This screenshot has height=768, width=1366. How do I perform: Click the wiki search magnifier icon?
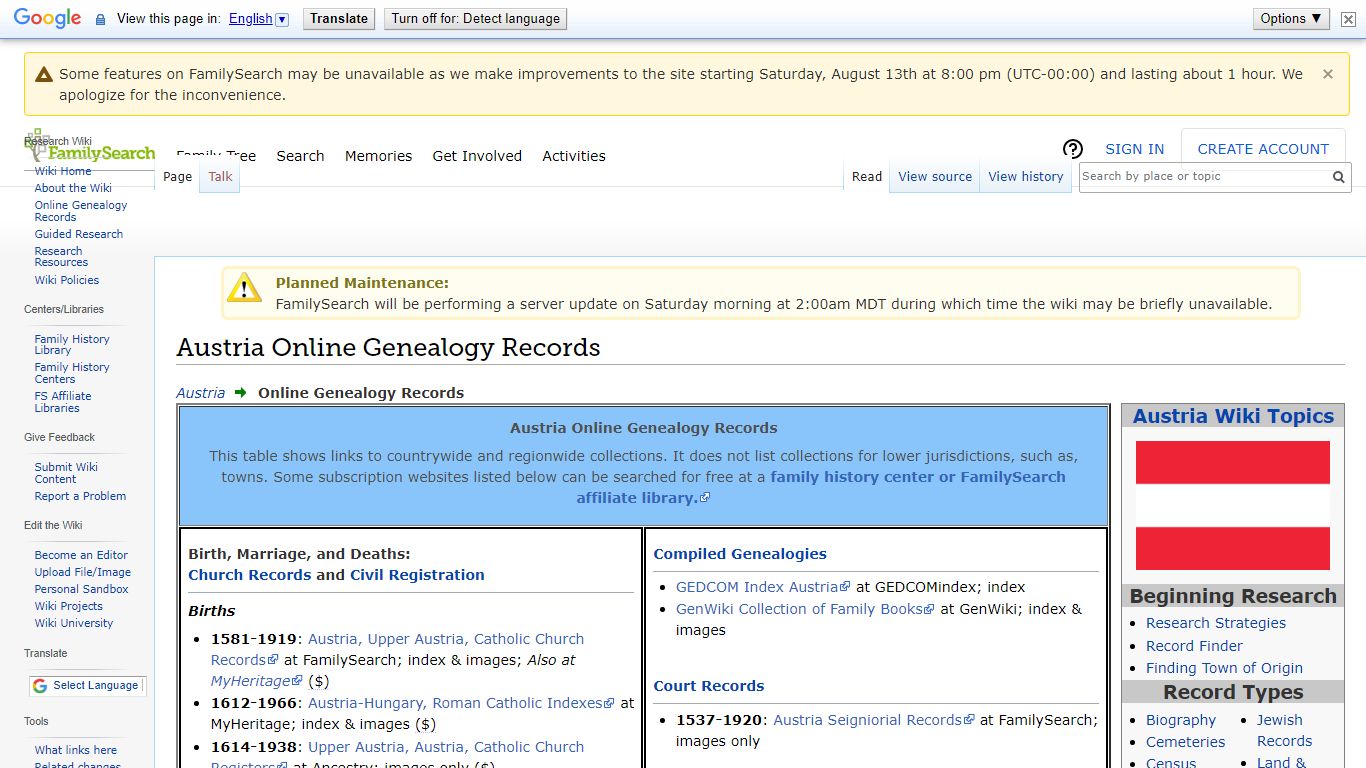(1338, 177)
